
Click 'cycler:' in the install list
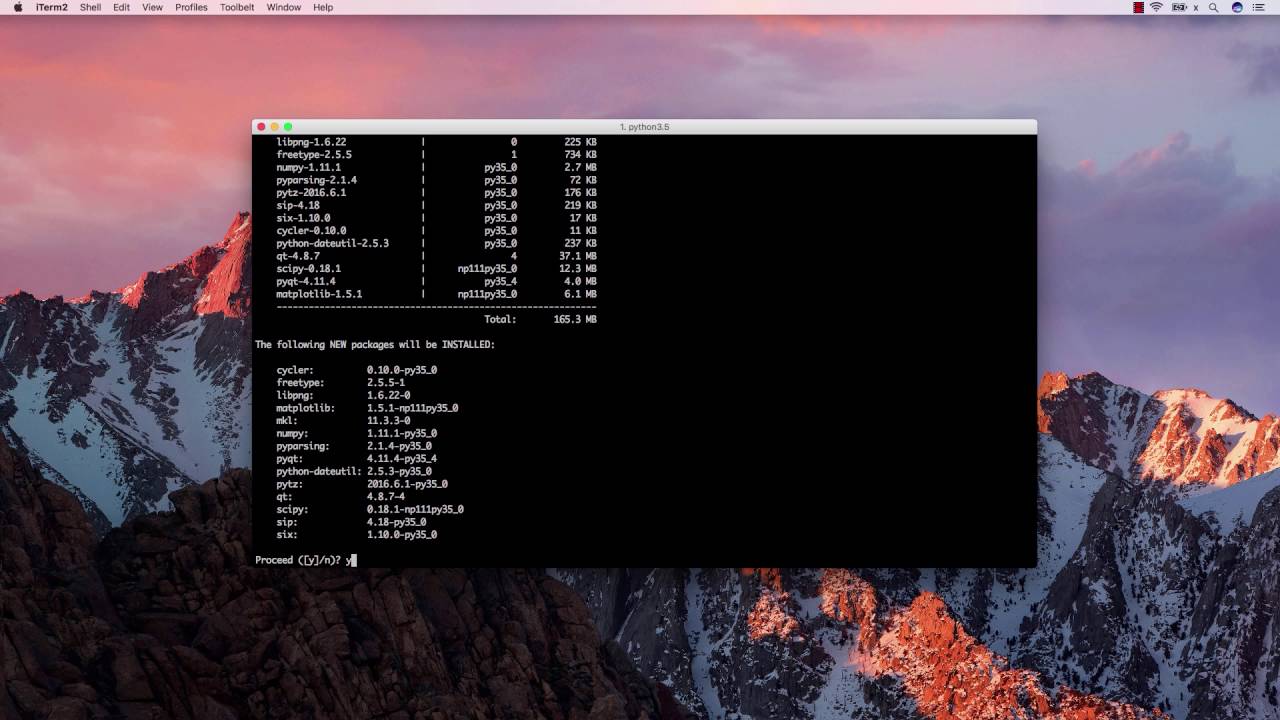(x=295, y=370)
